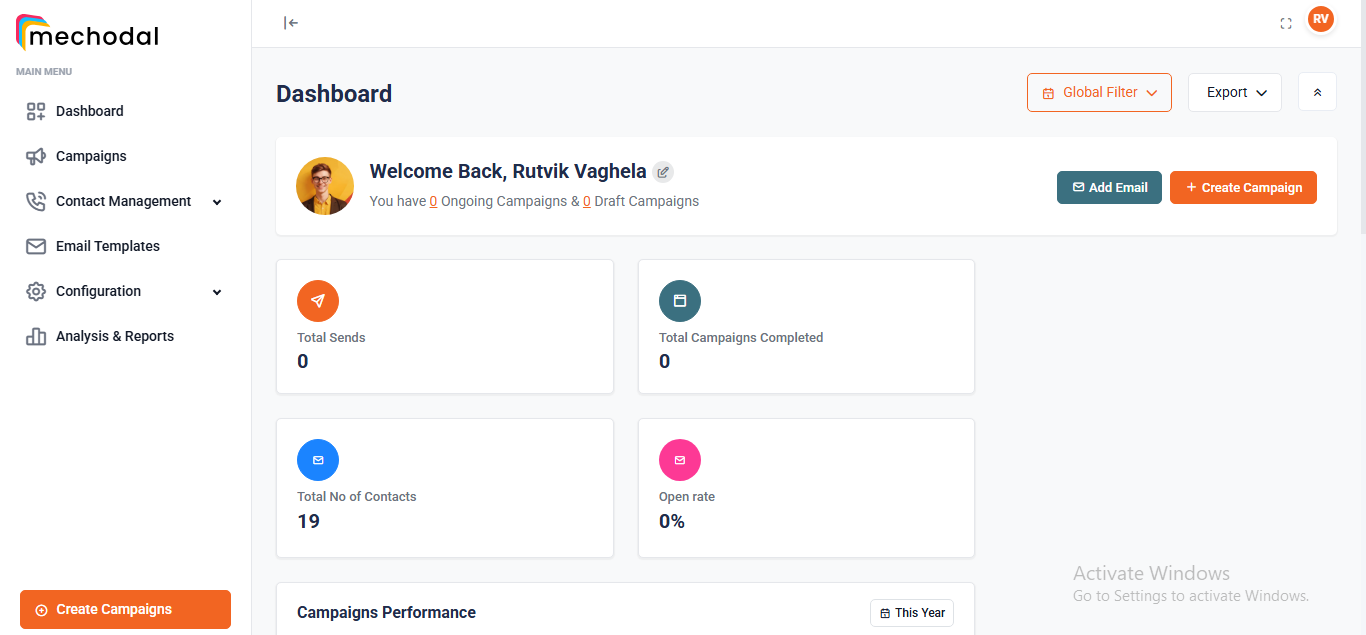This screenshot has width=1366, height=635.
Task: Click the Contact Management phone icon
Action: 36,201
